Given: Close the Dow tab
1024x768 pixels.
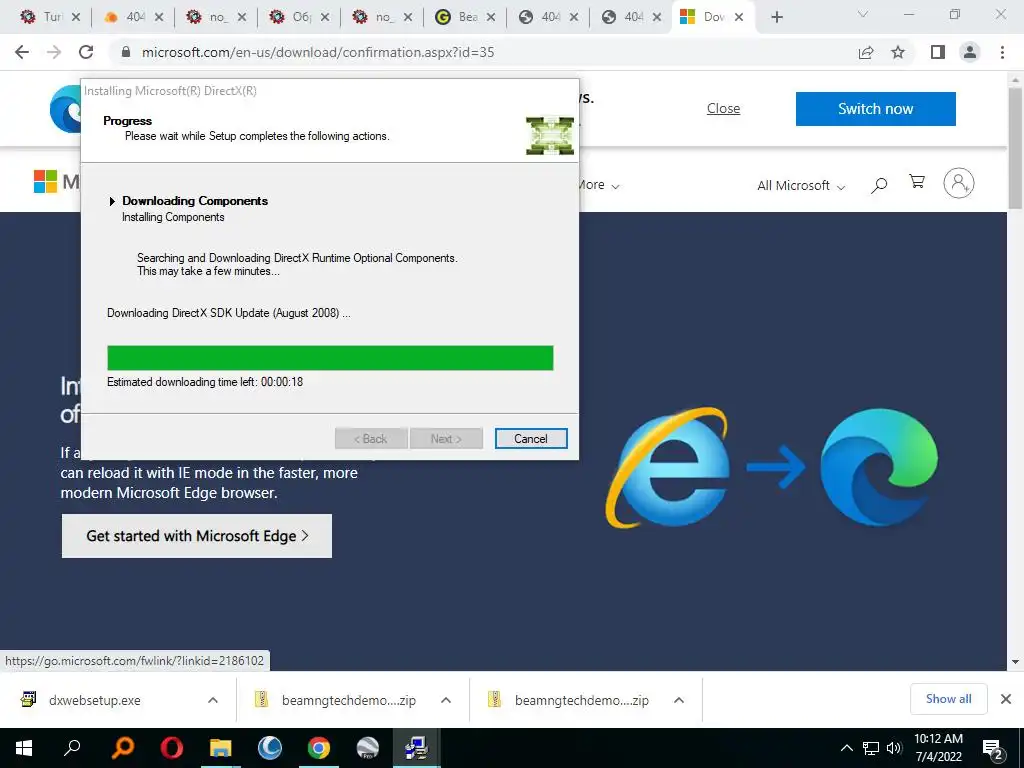Looking at the screenshot, I should click(739, 17).
